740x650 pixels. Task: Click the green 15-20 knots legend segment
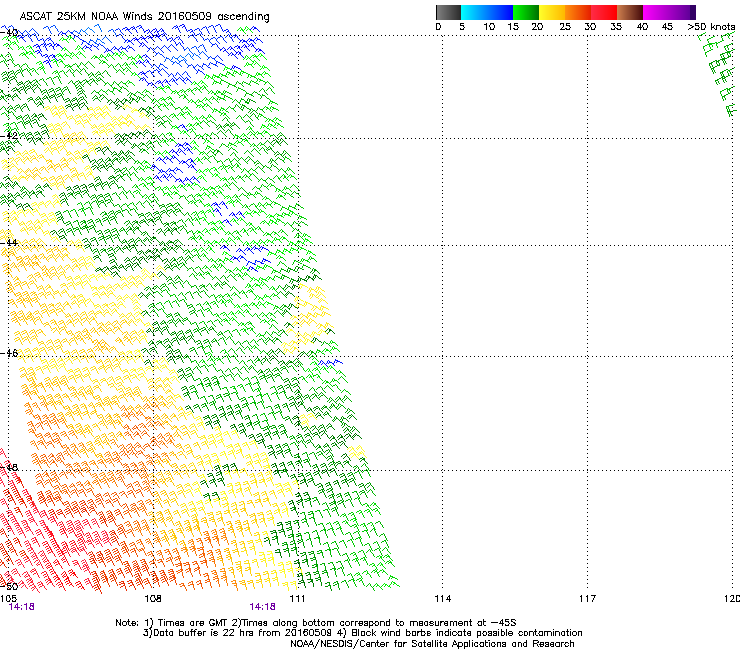pos(526,12)
